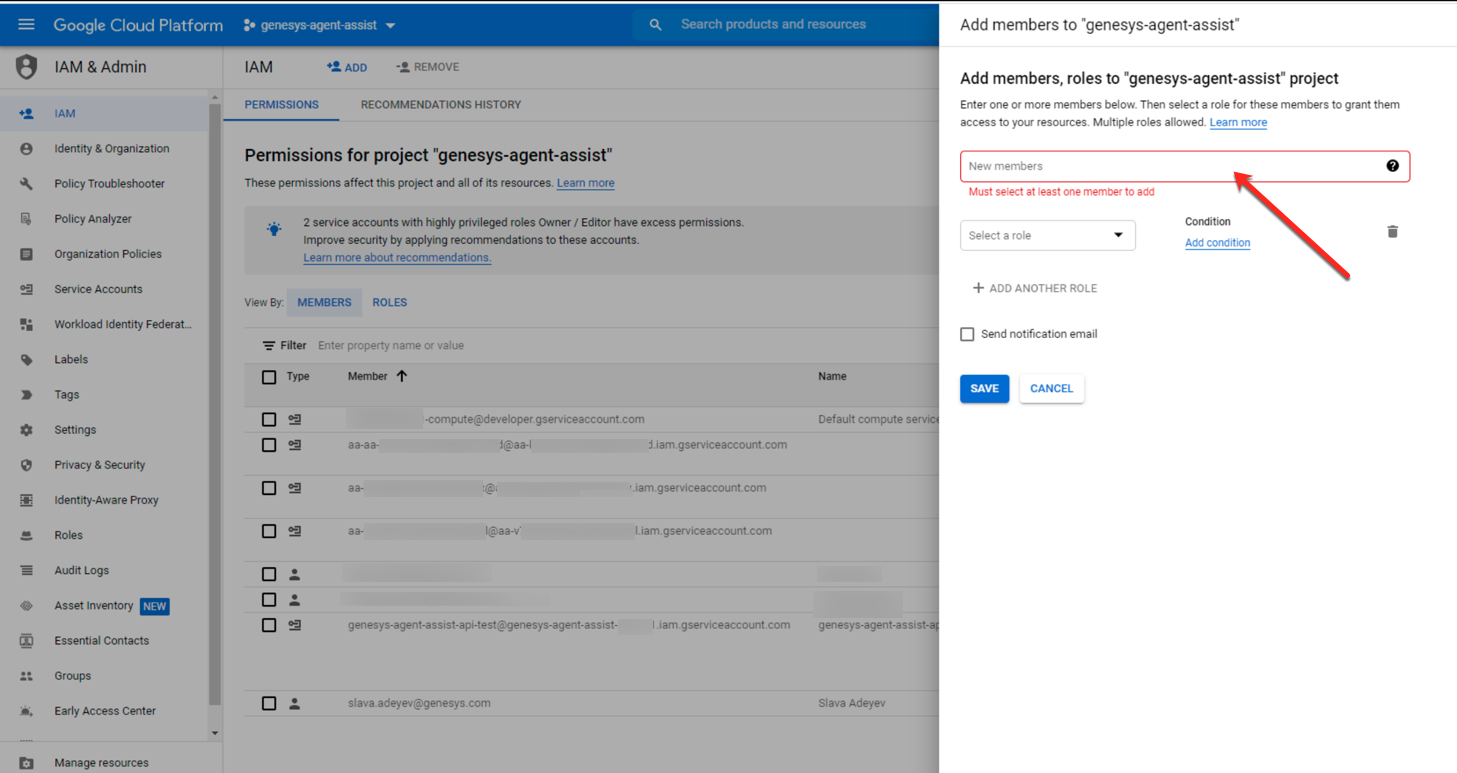The width and height of the screenshot is (1457, 773).
Task: Click the Identity & Organization icon
Action: click(26, 149)
